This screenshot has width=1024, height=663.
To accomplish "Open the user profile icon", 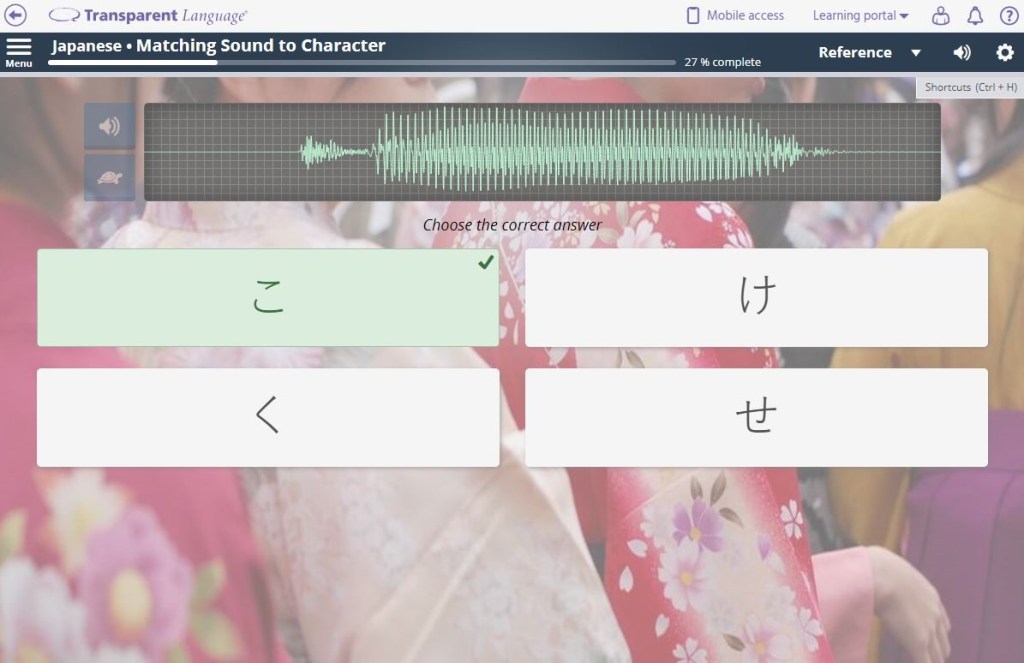I will point(940,15).
